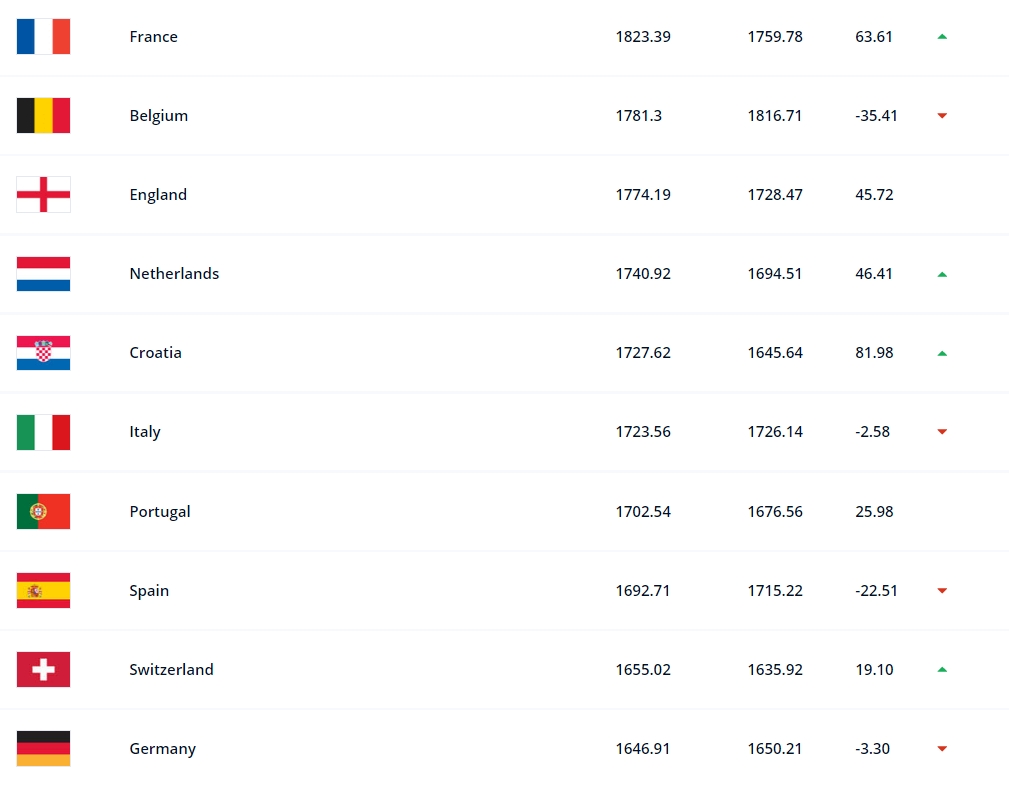Click the France flag icon
Image resolution: width=1009 pixels, height=785 pixels.
point(43,37)
